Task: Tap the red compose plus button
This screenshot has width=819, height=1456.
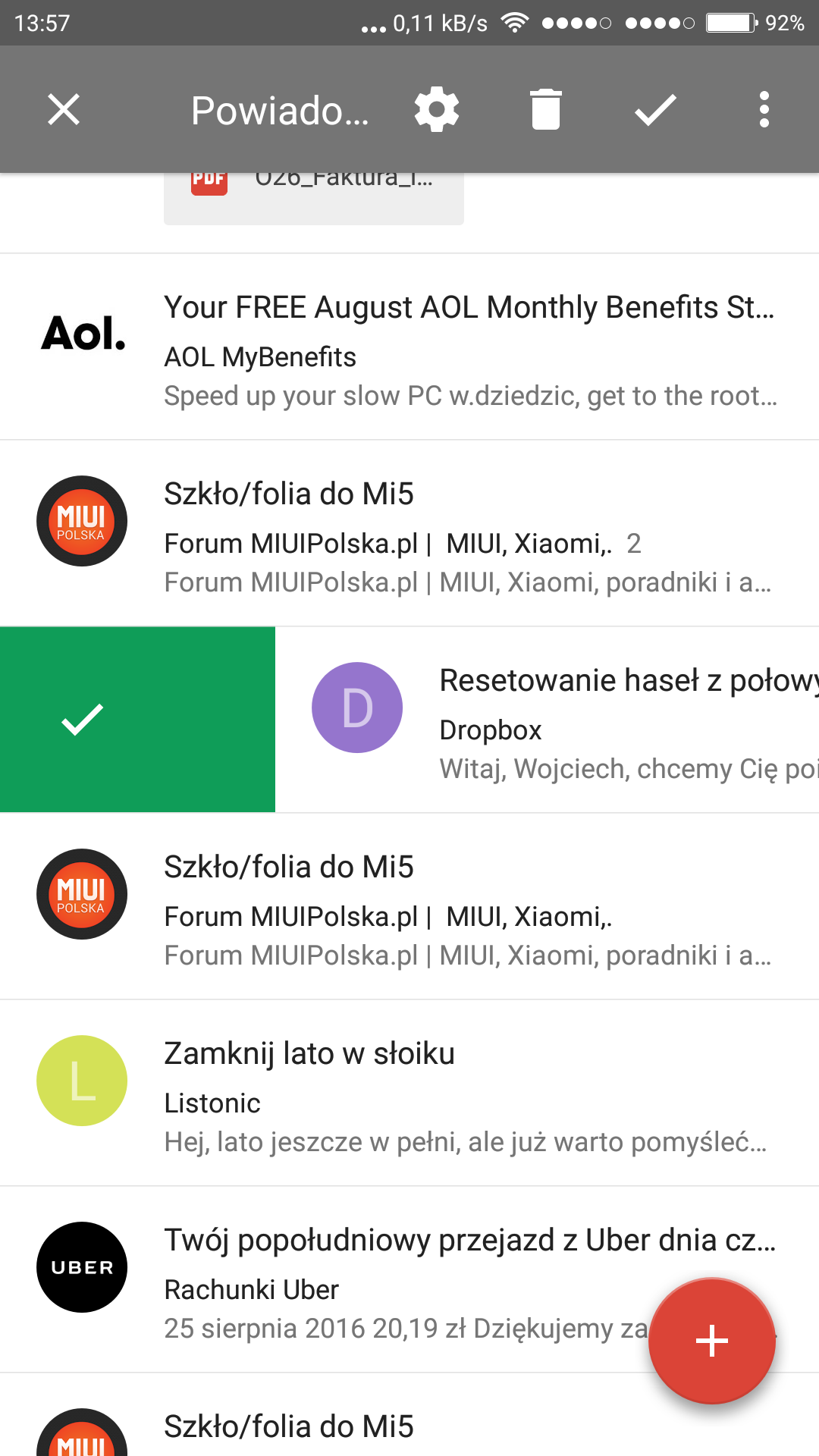Action: (712, 1341)
